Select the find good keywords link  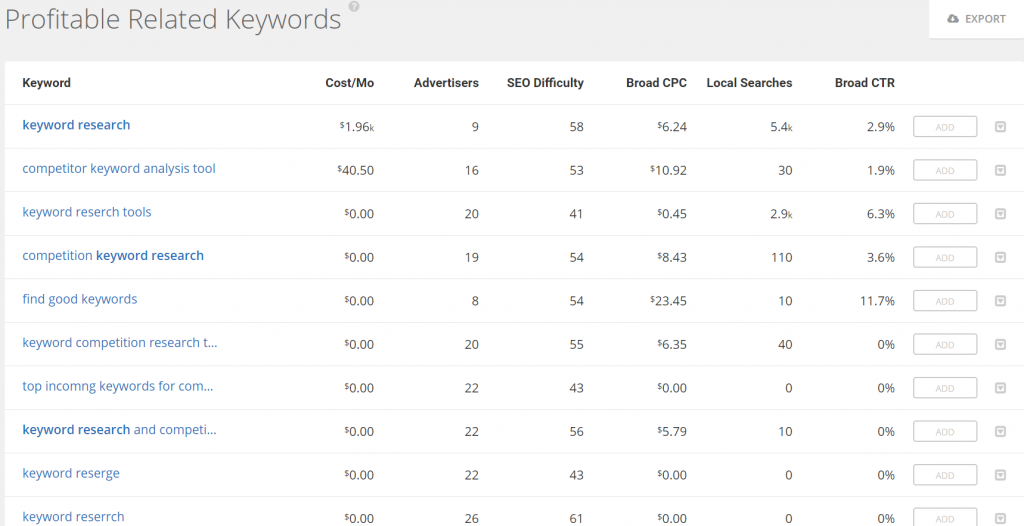80,299
